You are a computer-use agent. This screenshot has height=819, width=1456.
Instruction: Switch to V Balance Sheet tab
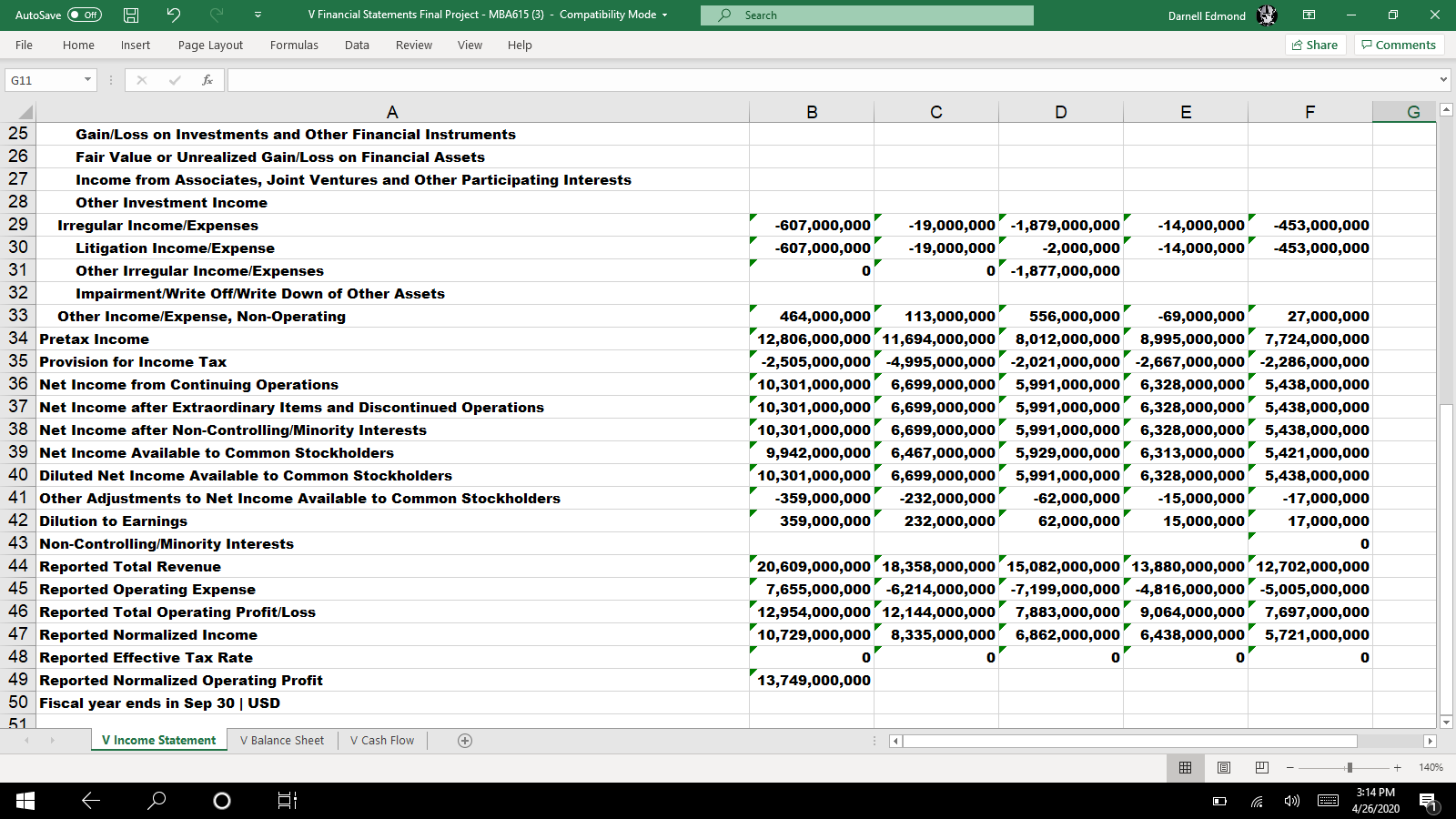(282, 740)
